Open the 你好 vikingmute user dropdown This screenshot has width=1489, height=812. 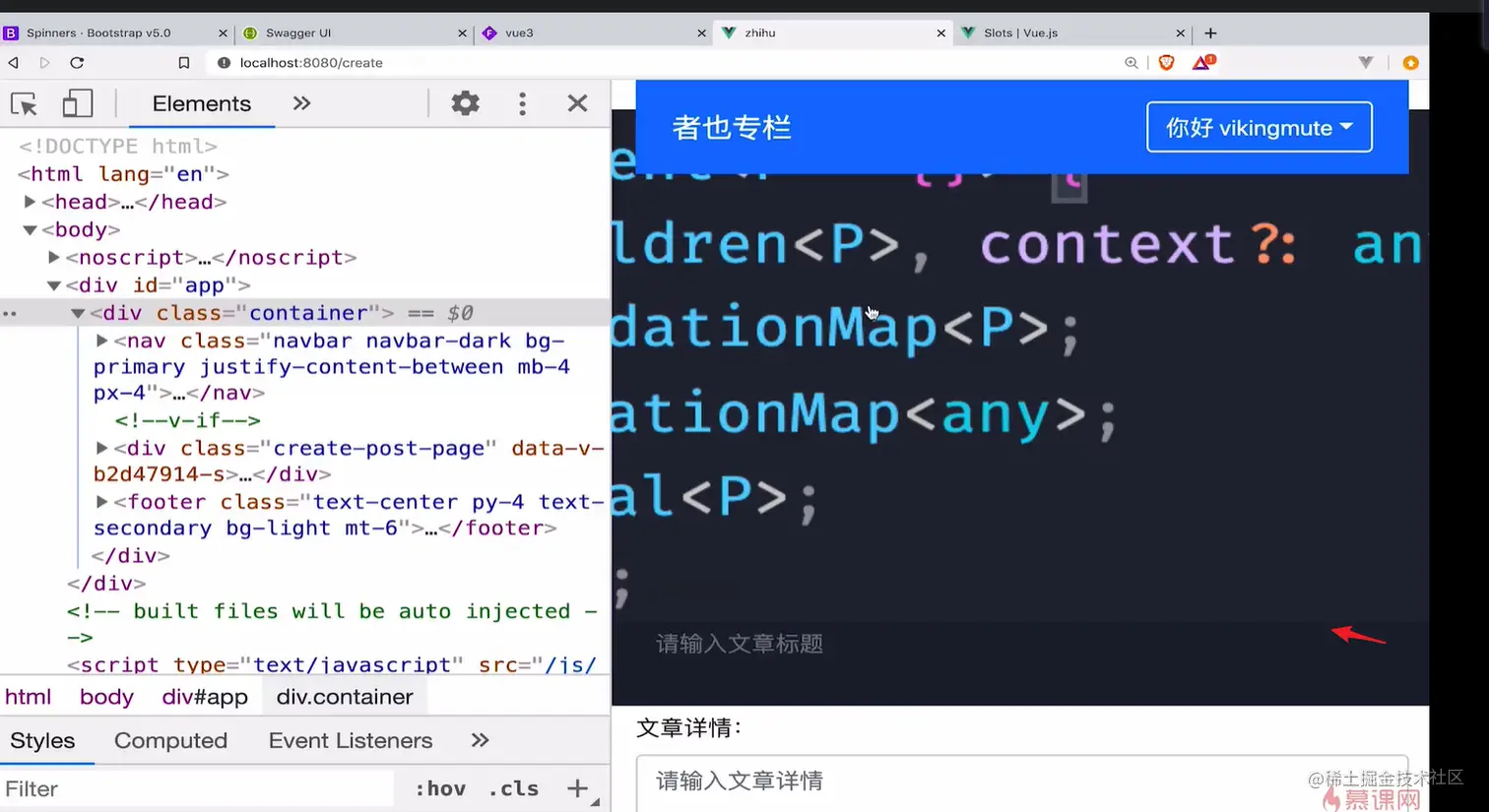coord(1260,127)
